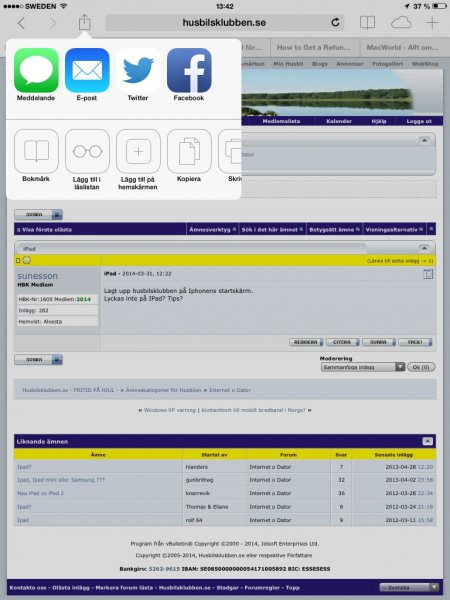Open iCloud tabs cloud icon
This screenshot has width=450, height=600.
coord(401,23)
